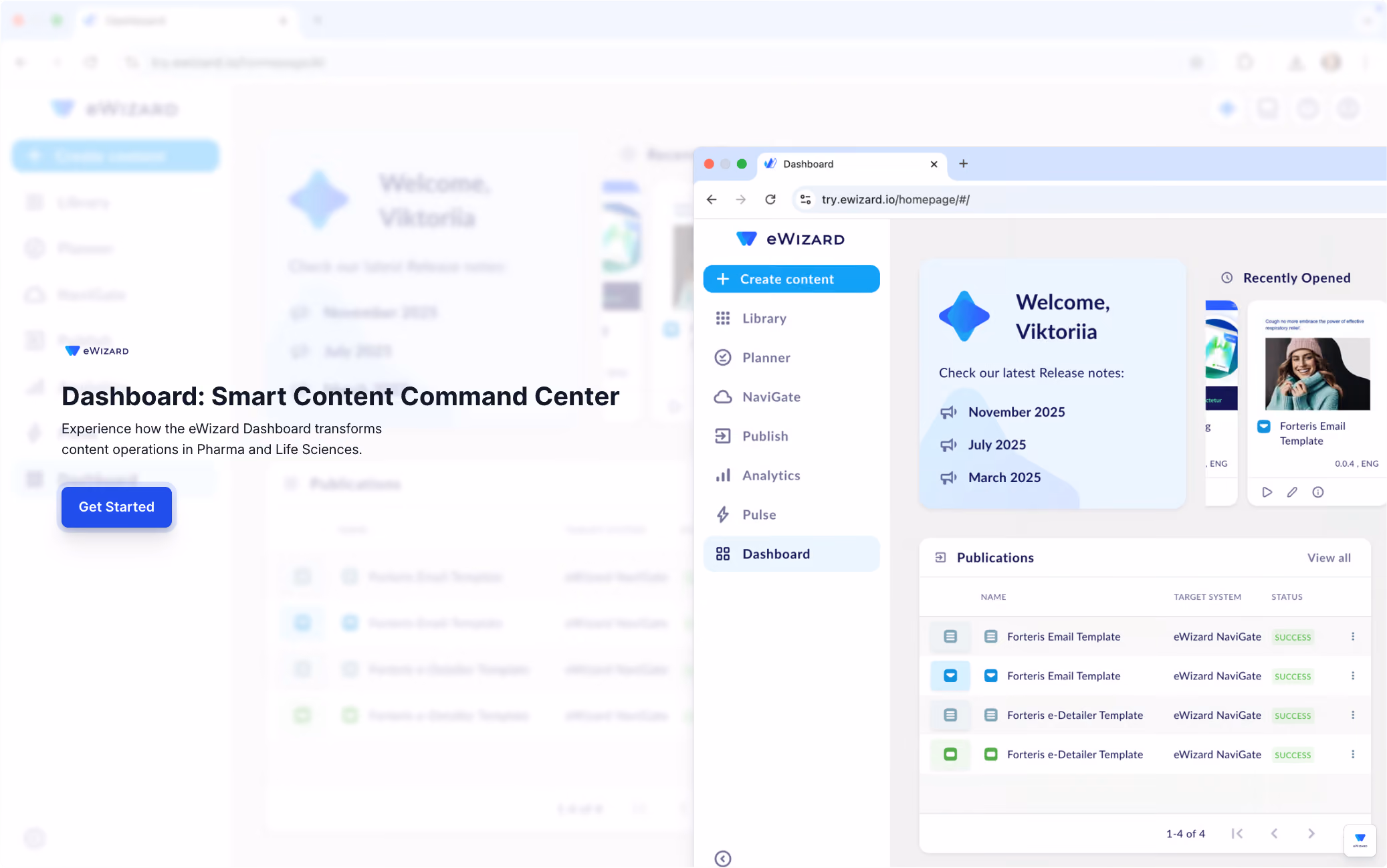Select the Dashboard sidebar item
Image resolution: width=1387 pixels, height=868 pixels.
(x=791, y=554)
